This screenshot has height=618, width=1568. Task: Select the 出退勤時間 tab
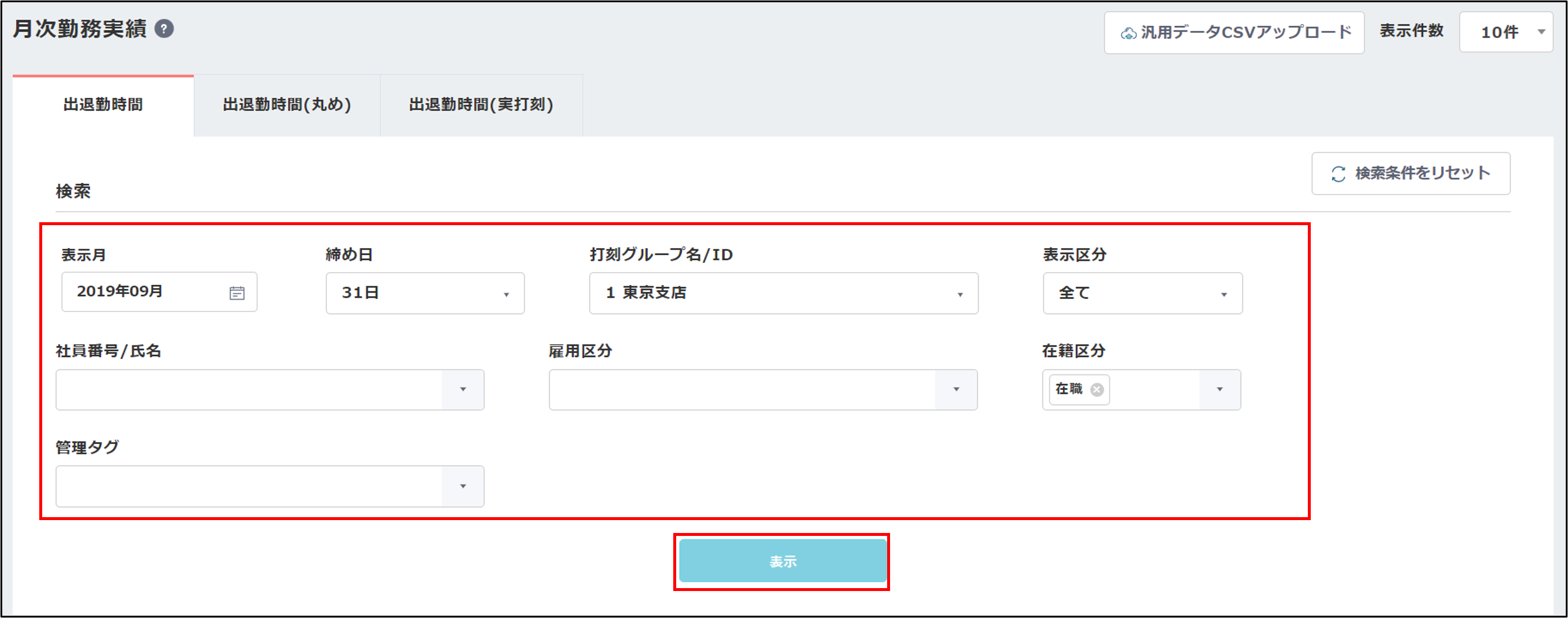(x=103, y=105)
